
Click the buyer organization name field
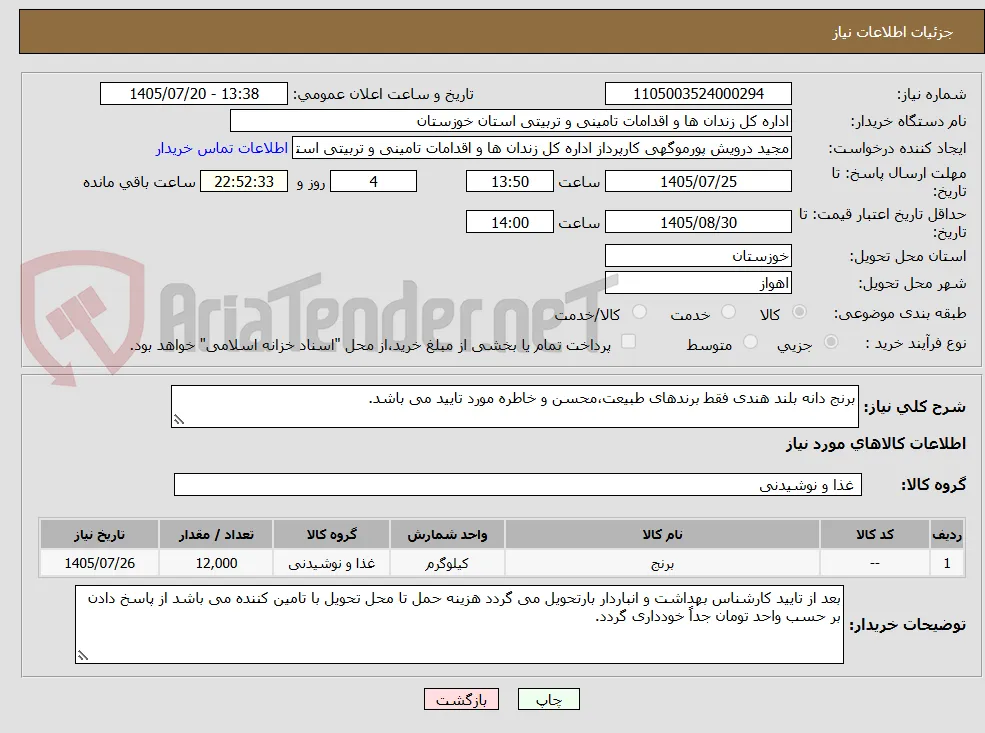click(x=510, y=121)
